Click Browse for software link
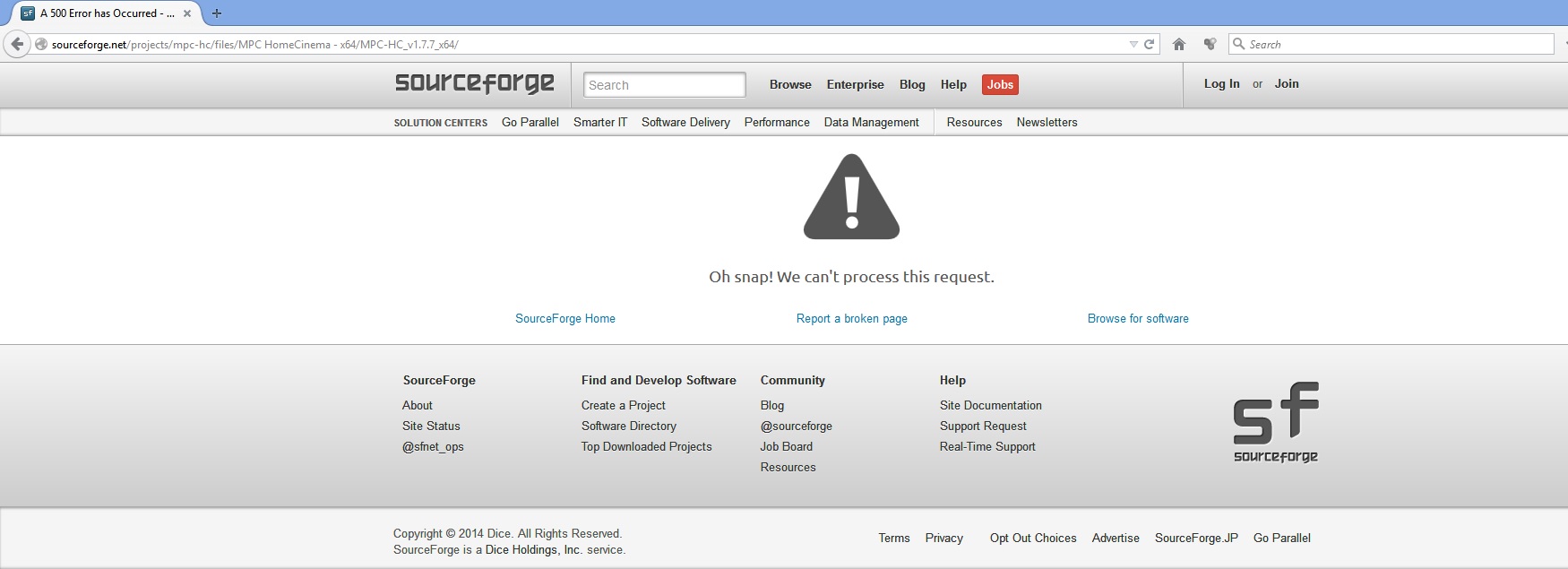Image resolution: width=1568 pixels, height=569 pixels. click(1138, 318)
